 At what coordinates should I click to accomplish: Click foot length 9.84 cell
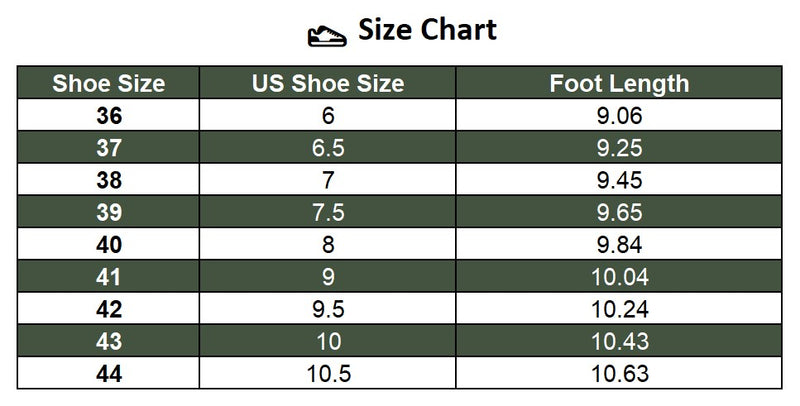(x=620, y=245)
